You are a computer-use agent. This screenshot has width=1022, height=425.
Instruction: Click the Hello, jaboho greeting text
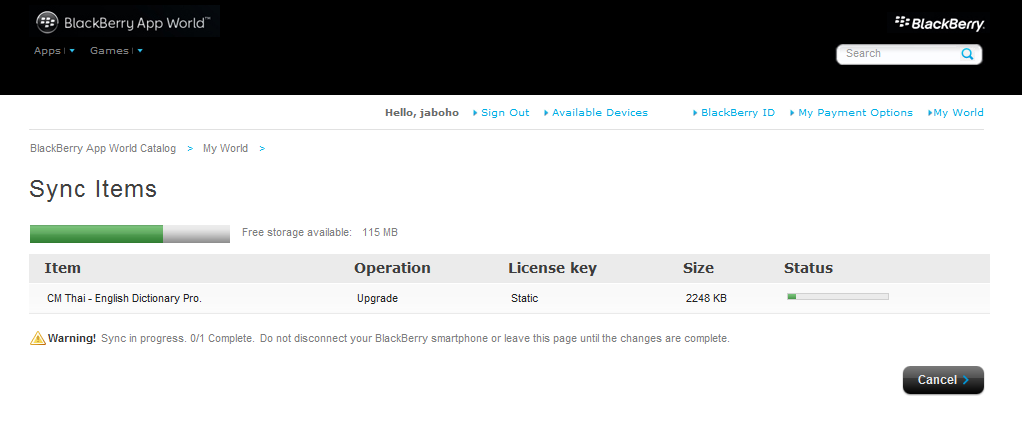click(422, 113)
